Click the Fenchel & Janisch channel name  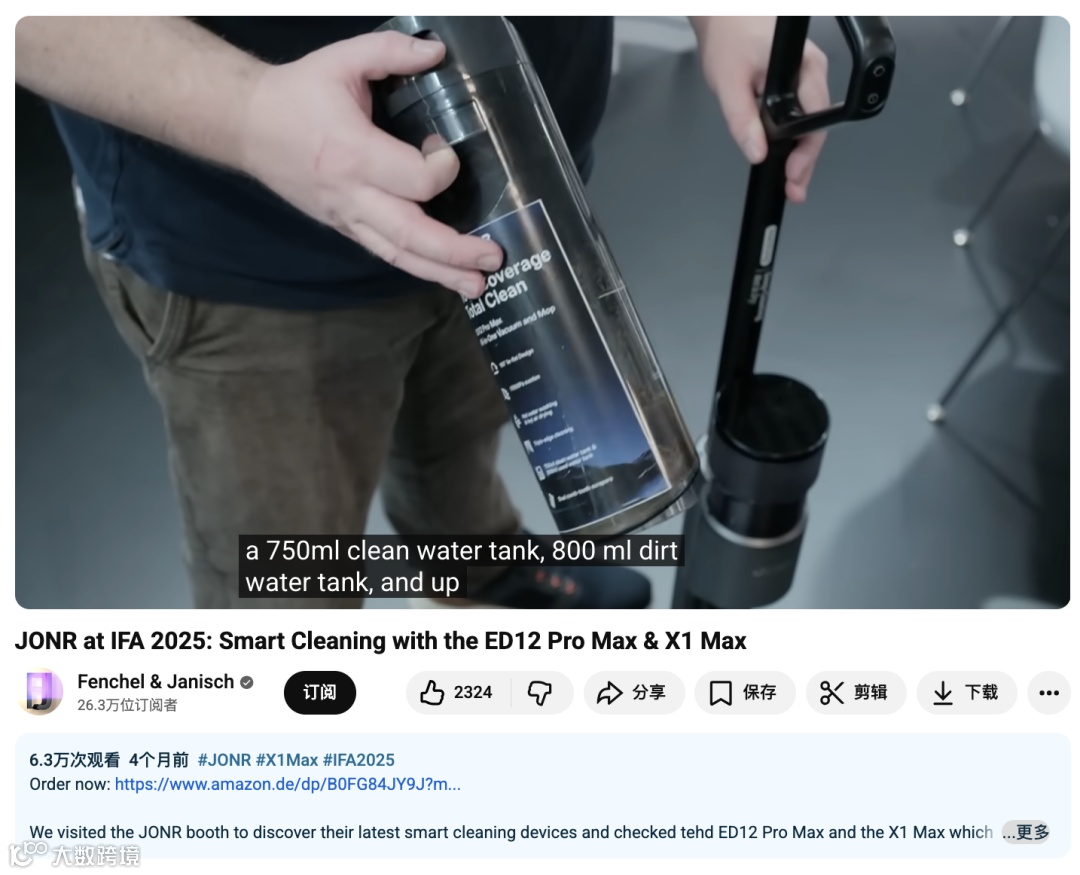pyautogui.click(x=156, y=681)
